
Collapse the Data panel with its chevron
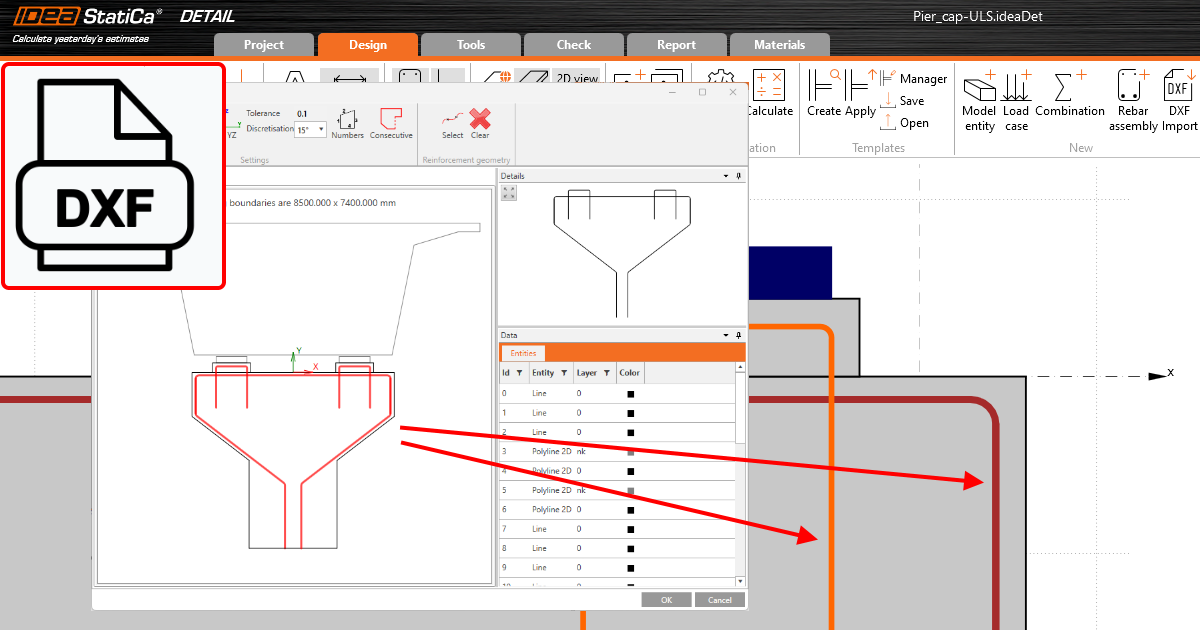click(724, 336)
